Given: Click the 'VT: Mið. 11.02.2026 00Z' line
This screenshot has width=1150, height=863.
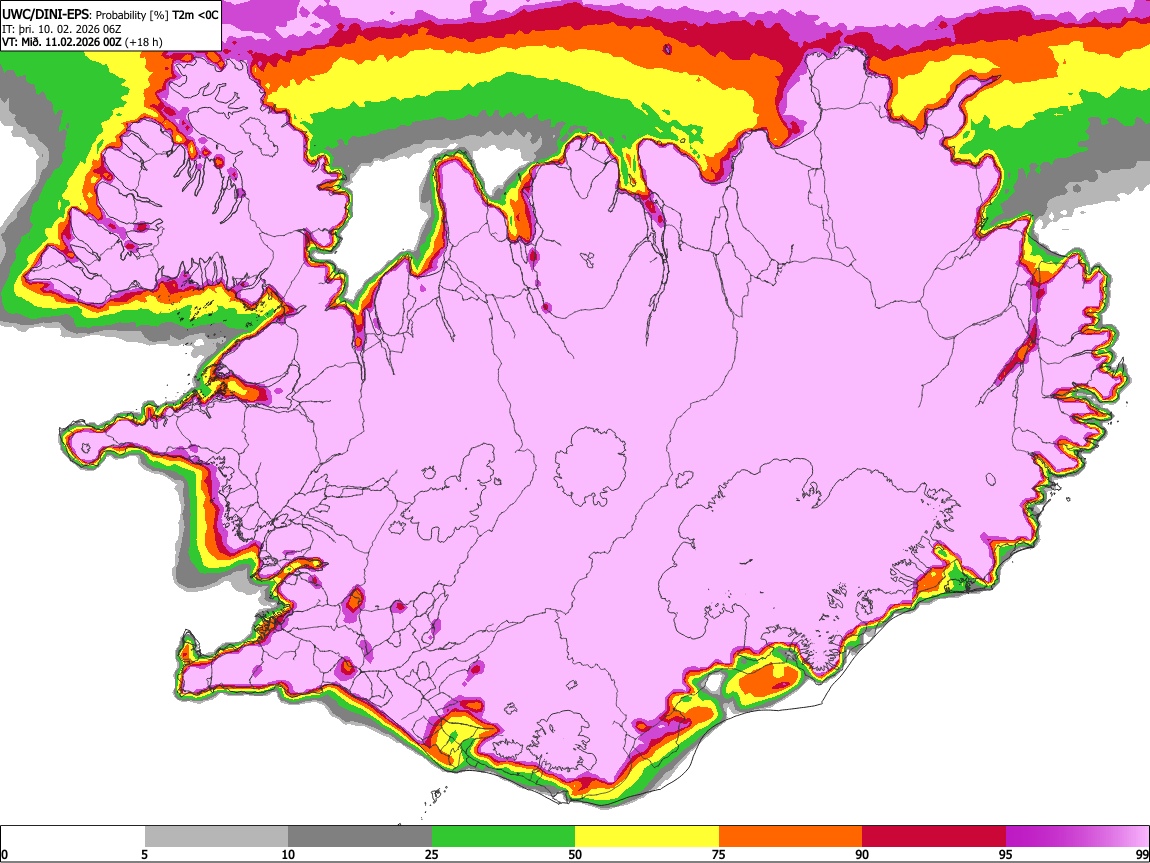Looking at the screenshot, I should coord(62,42).
